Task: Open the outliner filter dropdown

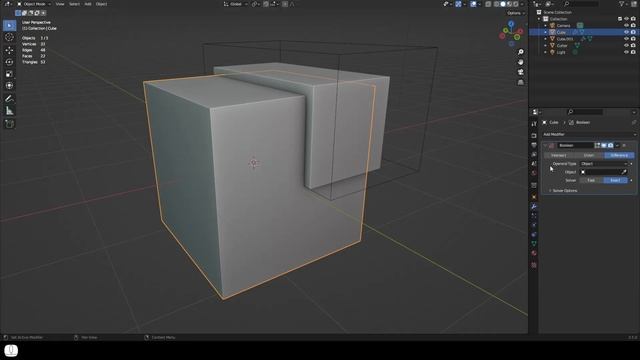Action: [623, 4]
